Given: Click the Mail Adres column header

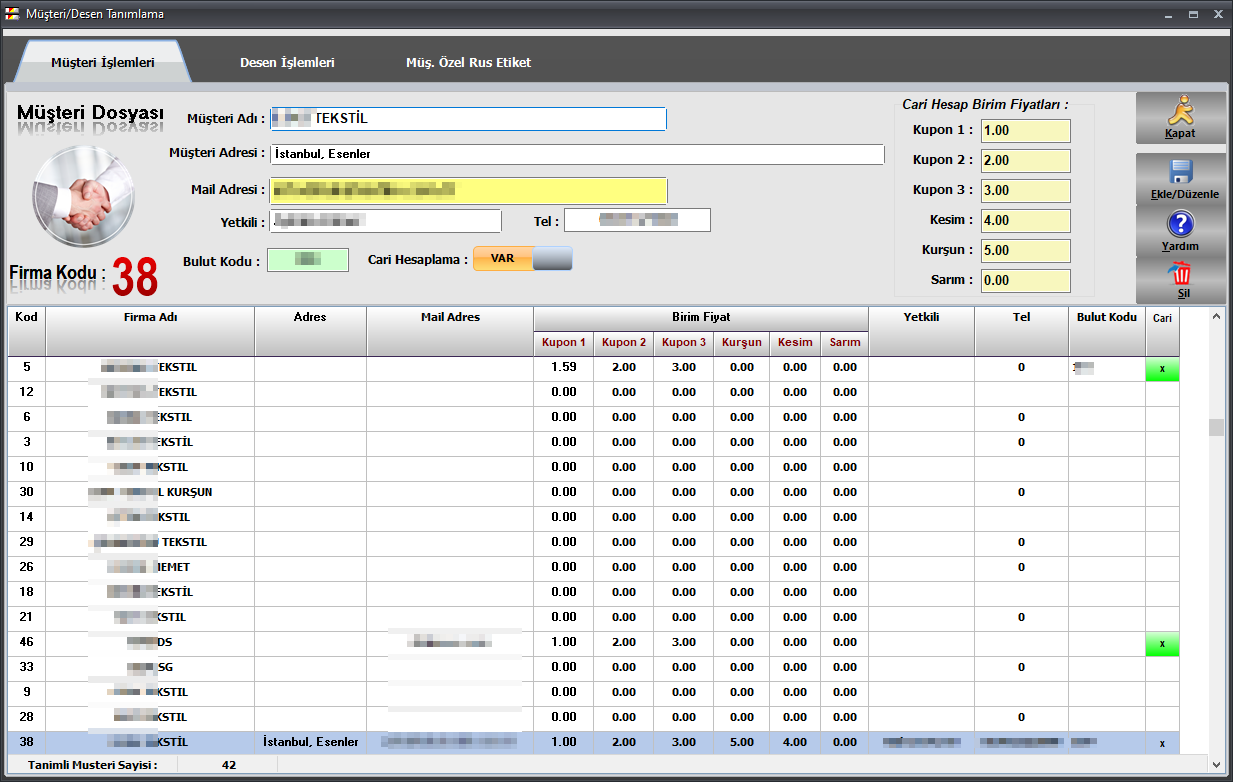Looking at the screenshot, I should point(450,331).
